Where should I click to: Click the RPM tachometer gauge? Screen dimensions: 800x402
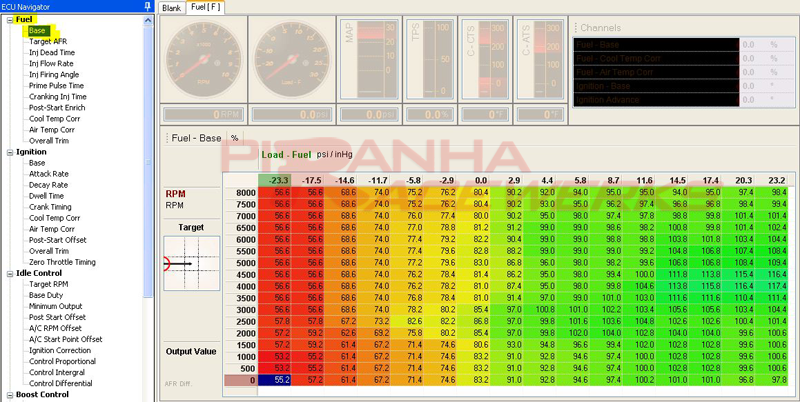pos(204,60)
